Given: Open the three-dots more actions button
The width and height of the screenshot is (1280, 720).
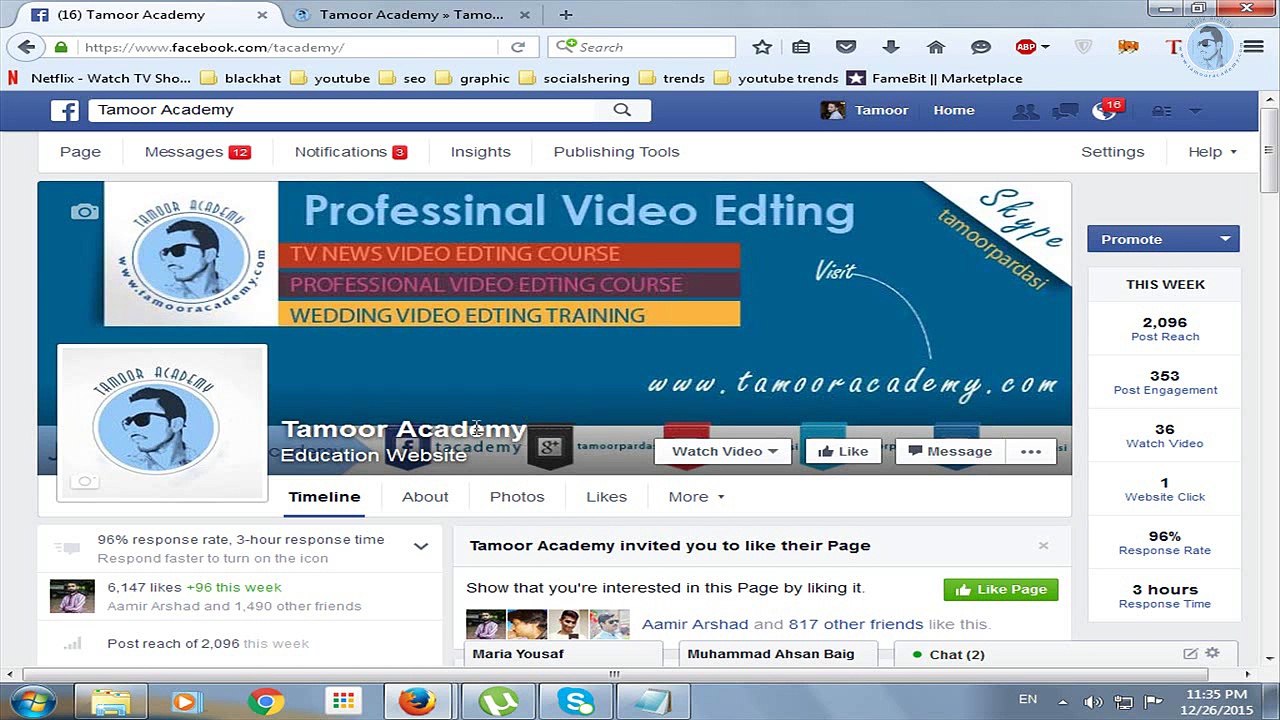Looking at the screenshot, I should [1031, 451].
